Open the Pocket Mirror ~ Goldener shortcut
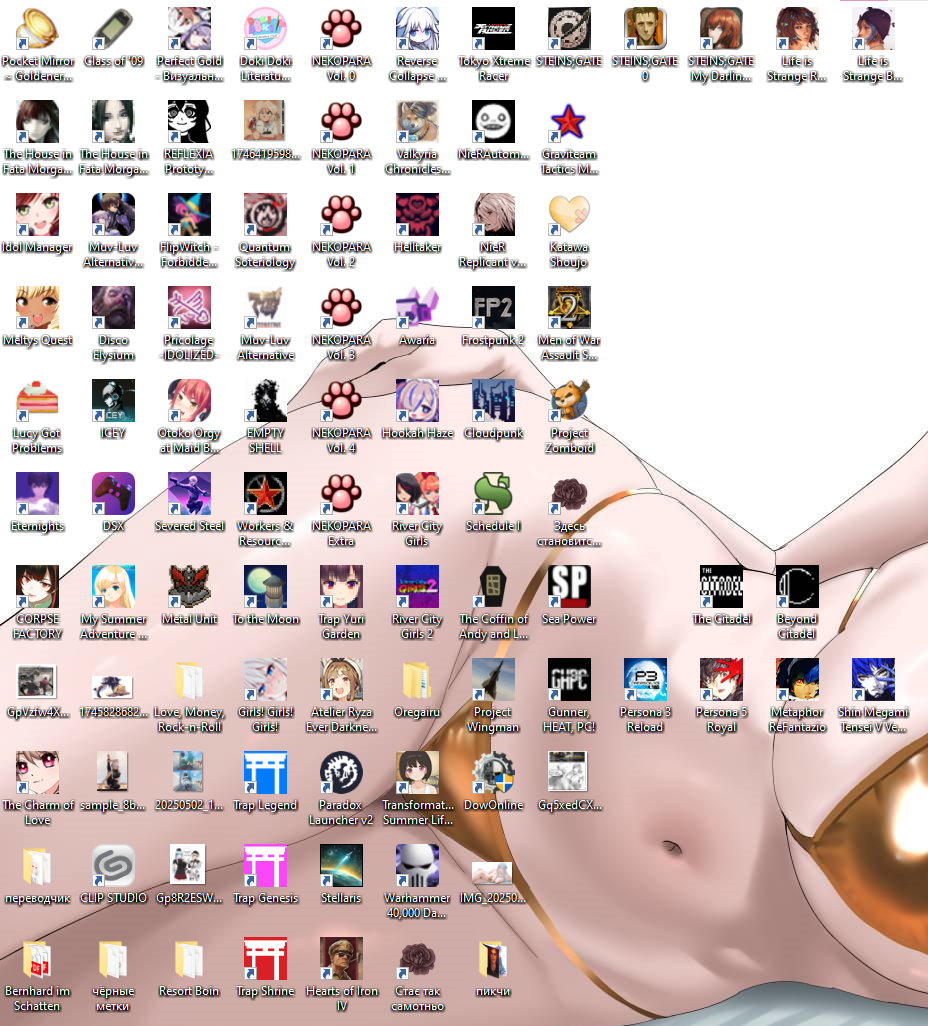Viewport: 928px width, 1026px height. 37,29
